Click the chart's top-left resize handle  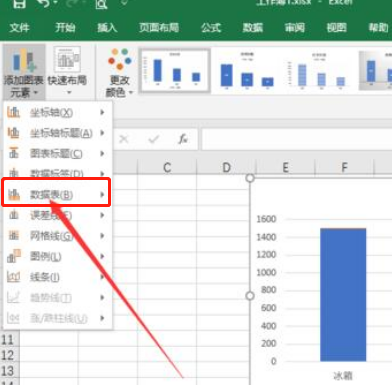point(250,178)
